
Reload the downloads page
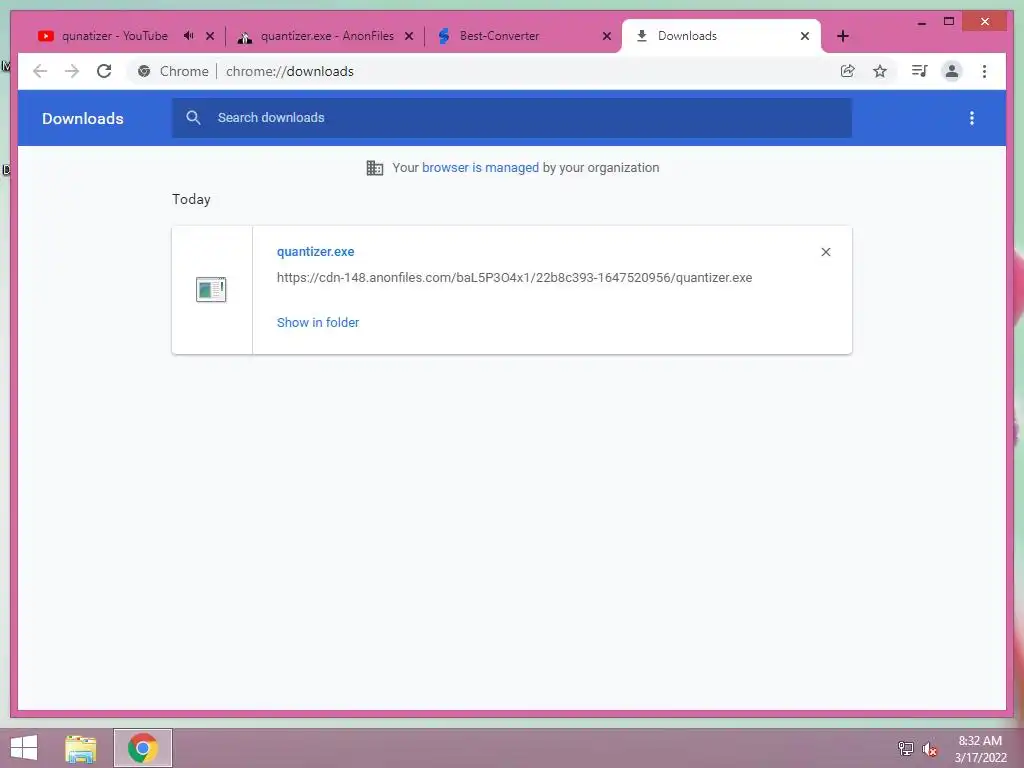(x=104, y=71)
